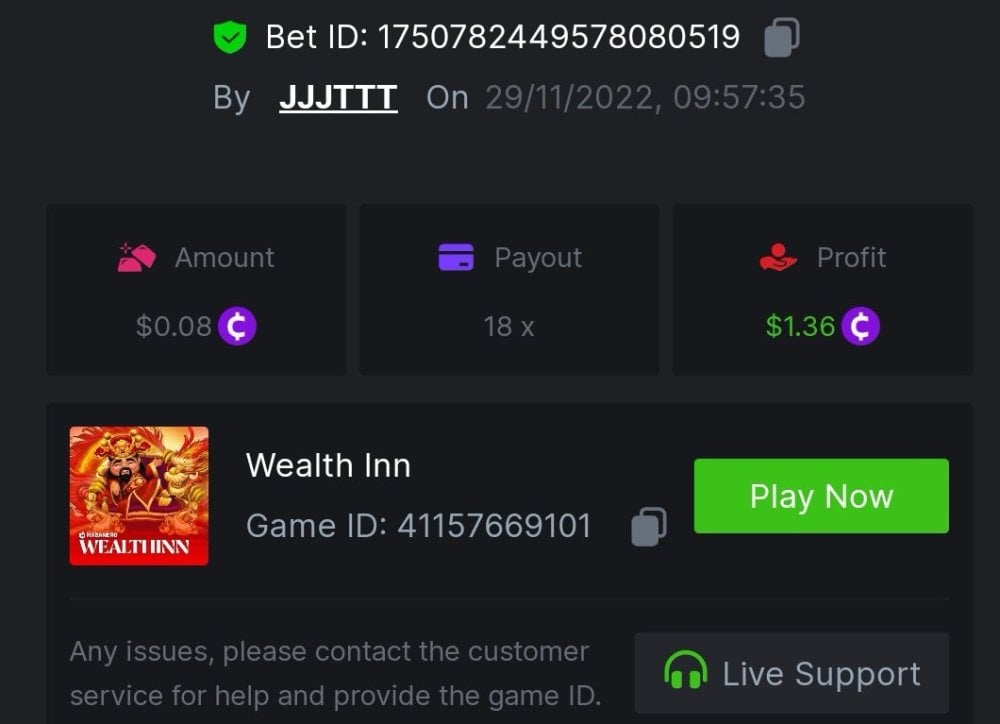Click the Game ID 41157669101 text
The height and width of the screenshot is (724, 1000).
pos(419,526)
